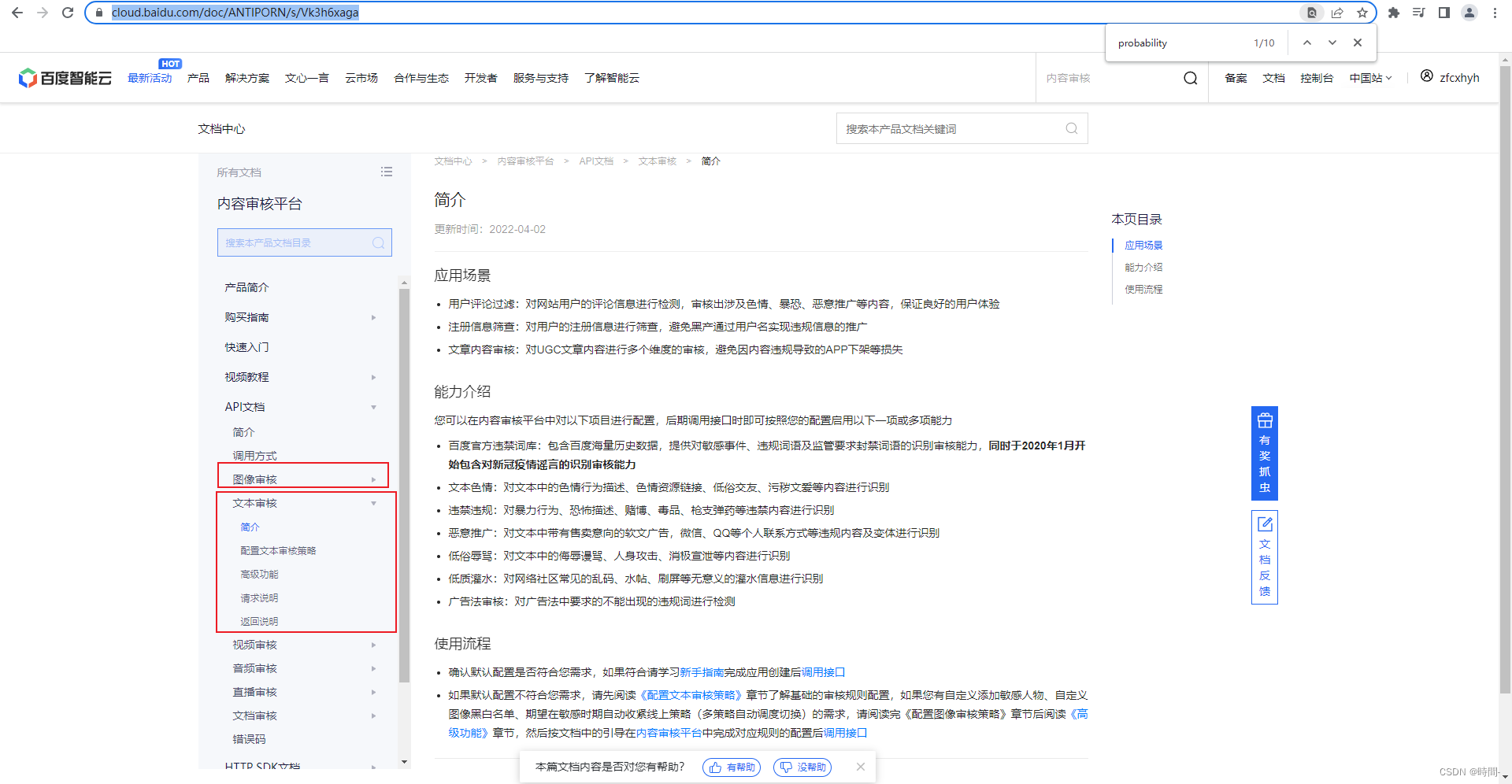Open 文心一言 in top menu
The height and width of the screenshot is (784, 1512).
[307, 78]
